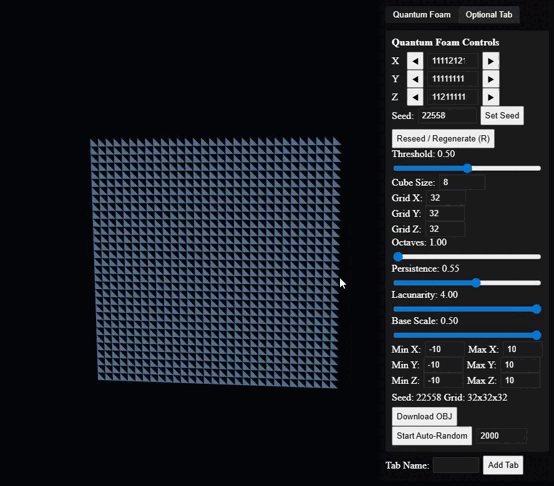Click the 'Threshold: 0.50' label
Screen dimensions: 554x486
tap(423, 154)
